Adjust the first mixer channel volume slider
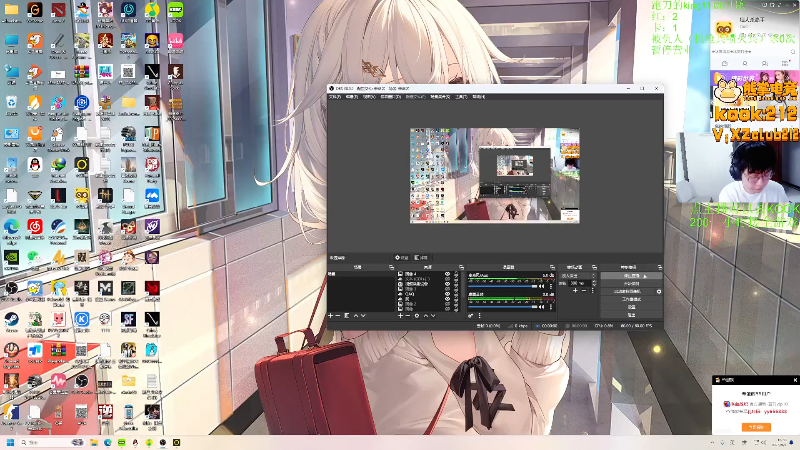 click(503, 286)
